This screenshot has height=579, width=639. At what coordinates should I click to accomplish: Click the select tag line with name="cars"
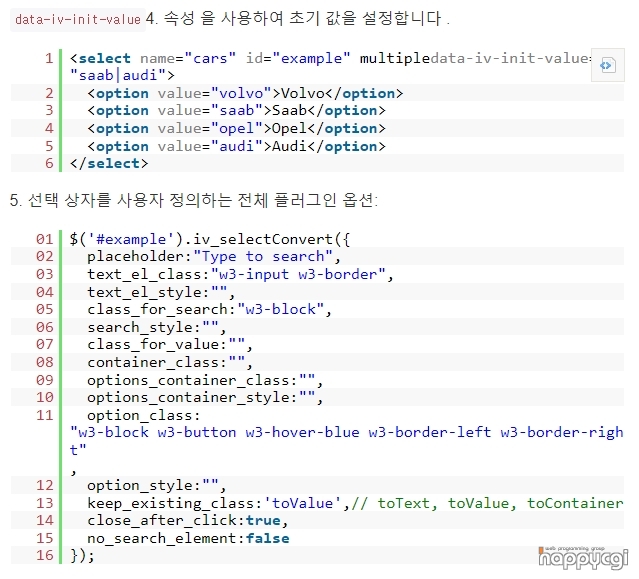(x=330, y=58)
